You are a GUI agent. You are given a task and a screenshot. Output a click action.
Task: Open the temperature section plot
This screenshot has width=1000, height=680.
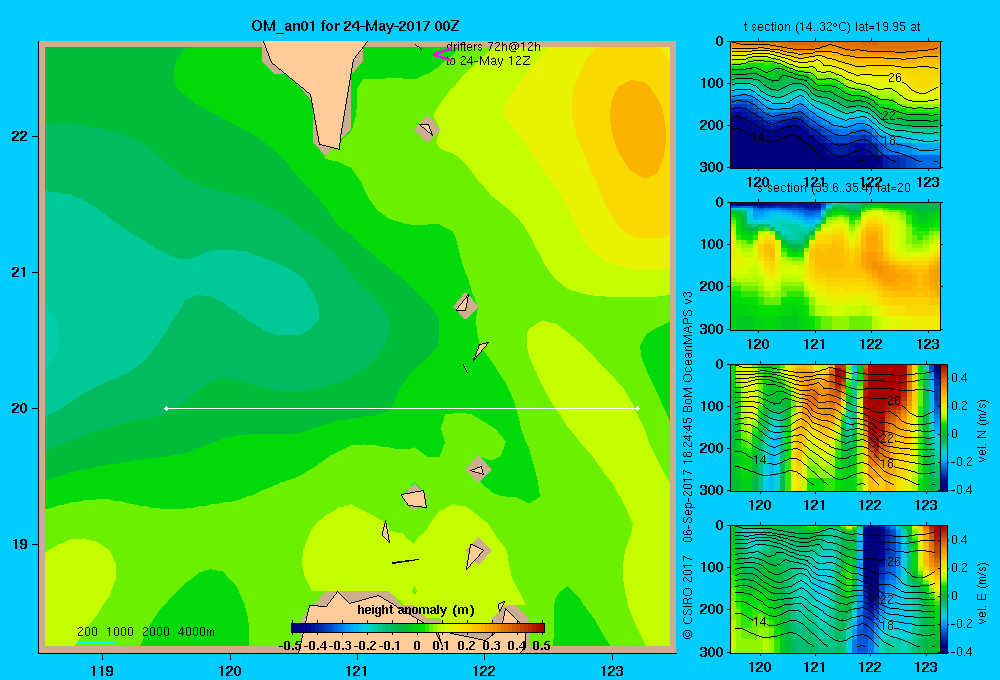coord(835,105)
